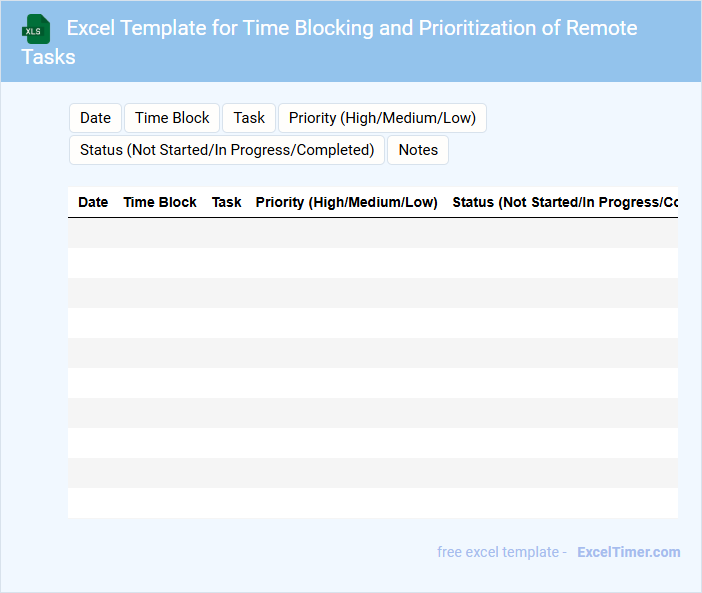Click the first-row cell under the Task header
702x593 pixels.
click(227, 233)
